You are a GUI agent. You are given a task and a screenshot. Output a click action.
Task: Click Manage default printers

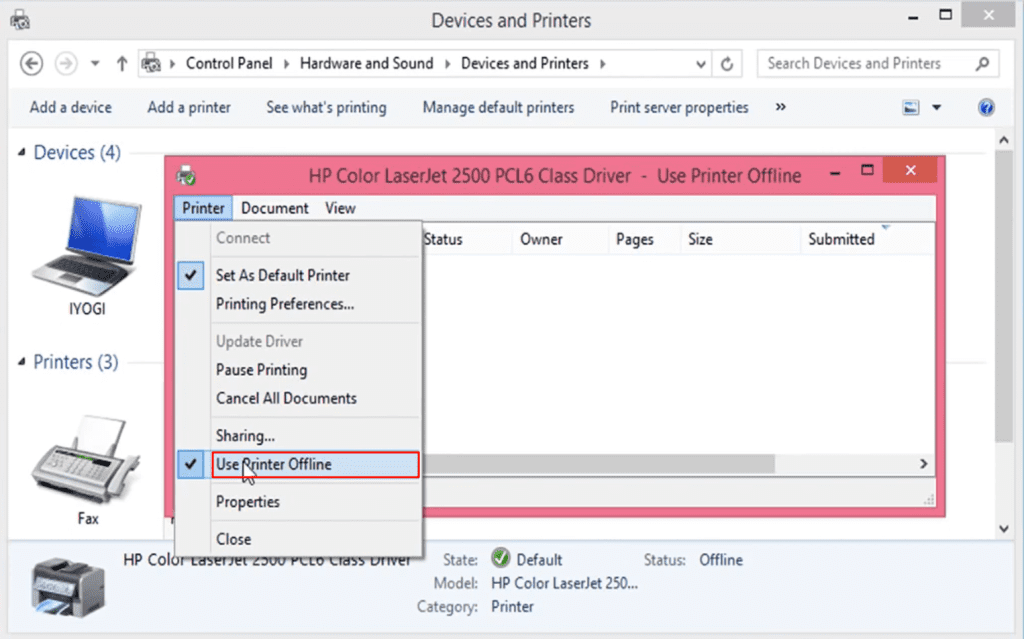tap(498, 107)
